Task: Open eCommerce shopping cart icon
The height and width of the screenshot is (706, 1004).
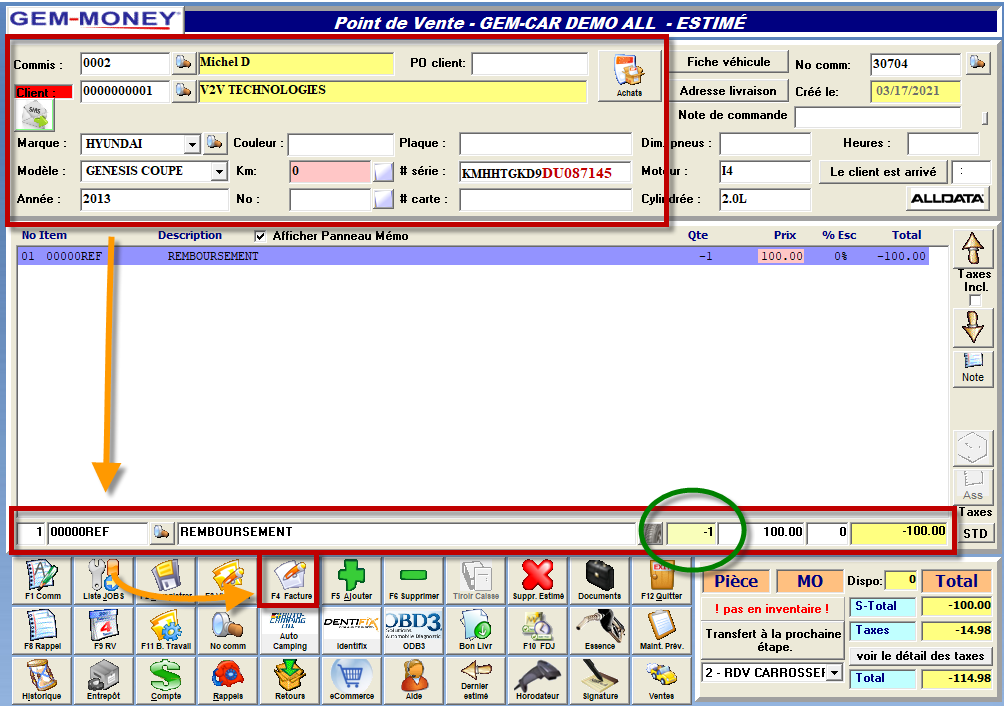Action: coord(352,679)
